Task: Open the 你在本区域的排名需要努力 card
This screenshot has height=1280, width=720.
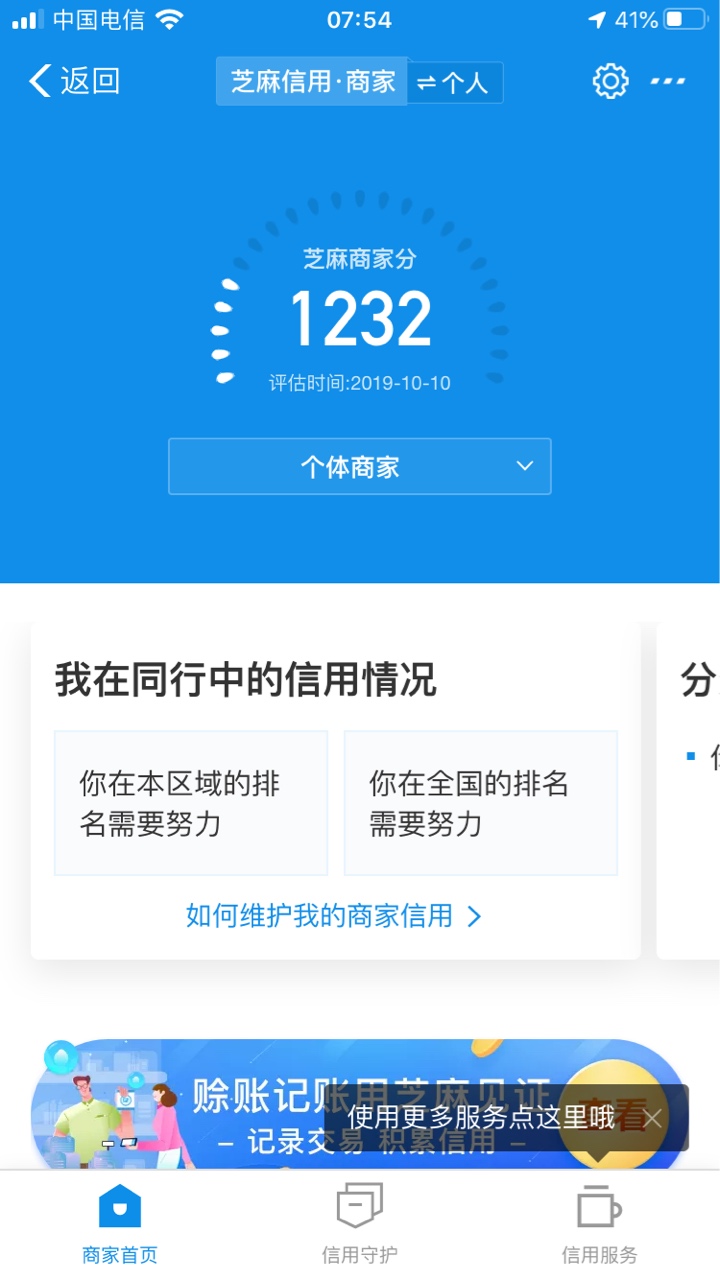Action: click(x=191, y=803)
